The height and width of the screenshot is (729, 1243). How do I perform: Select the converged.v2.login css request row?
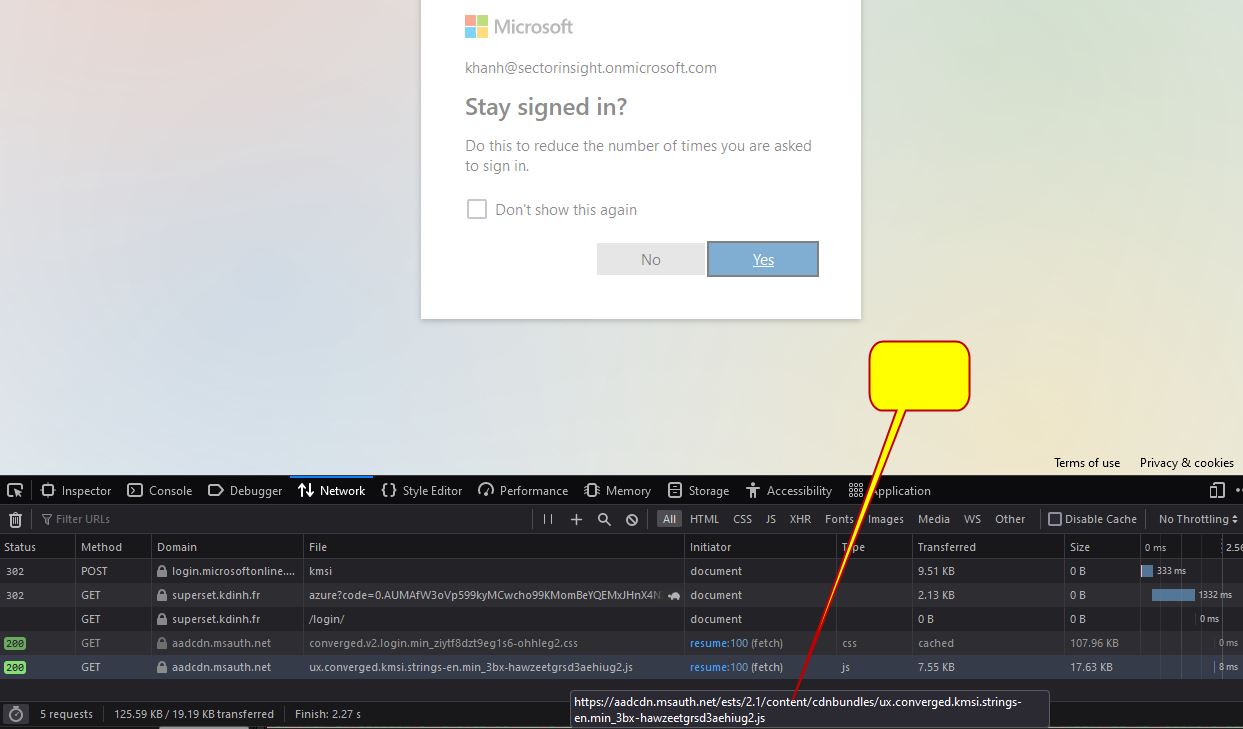tap(621, 643)
